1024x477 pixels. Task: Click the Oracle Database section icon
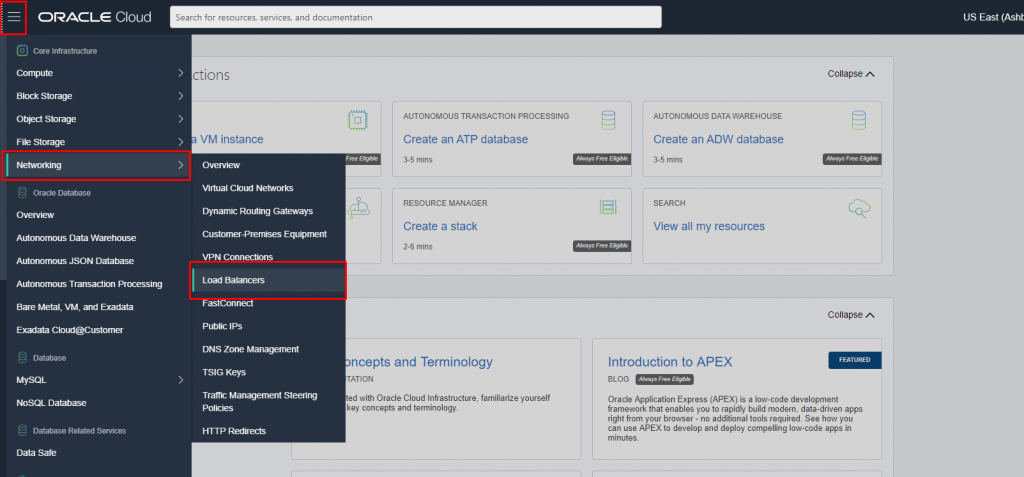point(22,193)
